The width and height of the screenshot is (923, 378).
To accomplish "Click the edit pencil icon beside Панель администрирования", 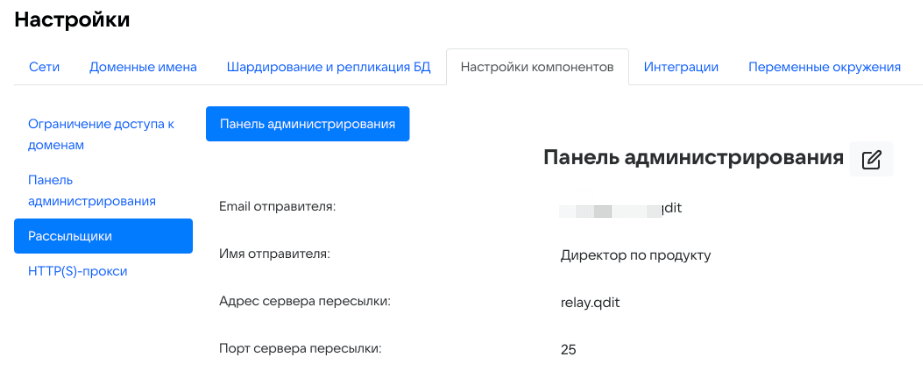I will (871, 160).
